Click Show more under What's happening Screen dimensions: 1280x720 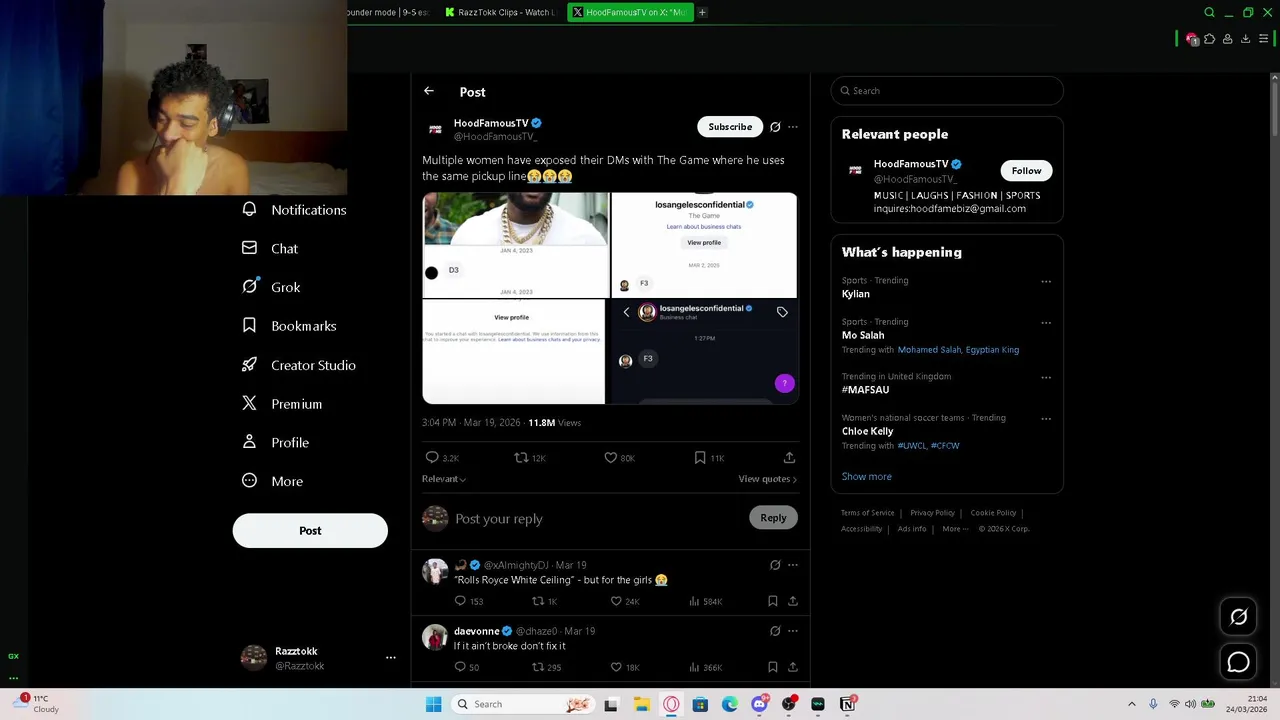click(866, 477)
